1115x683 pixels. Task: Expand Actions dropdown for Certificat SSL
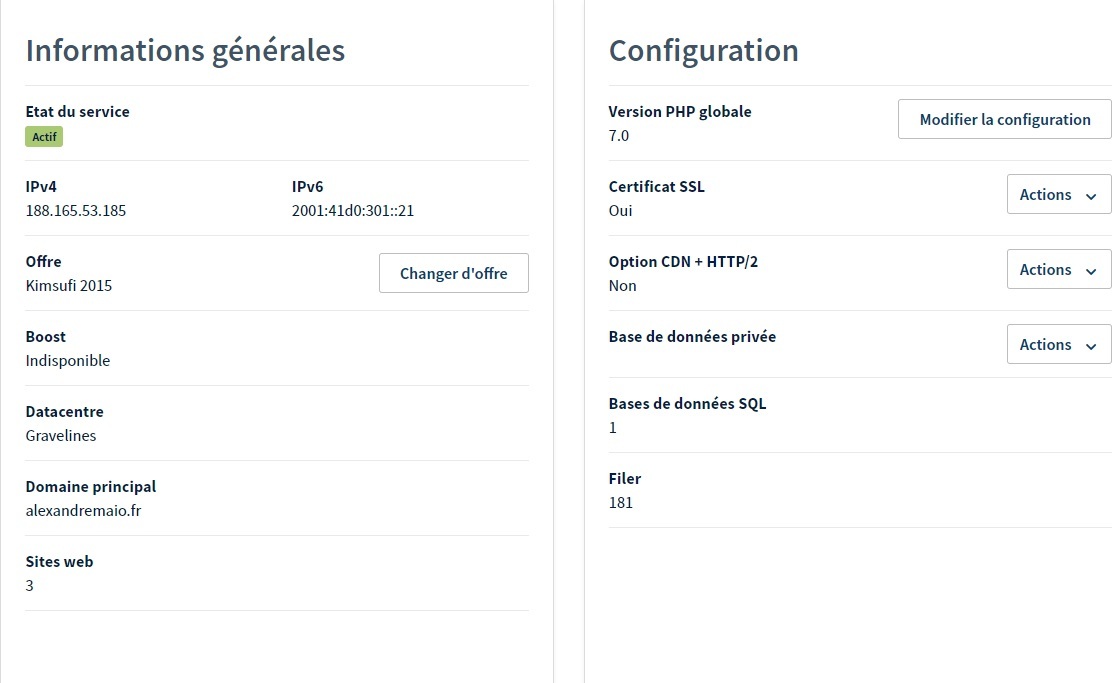coord(1058,195)
